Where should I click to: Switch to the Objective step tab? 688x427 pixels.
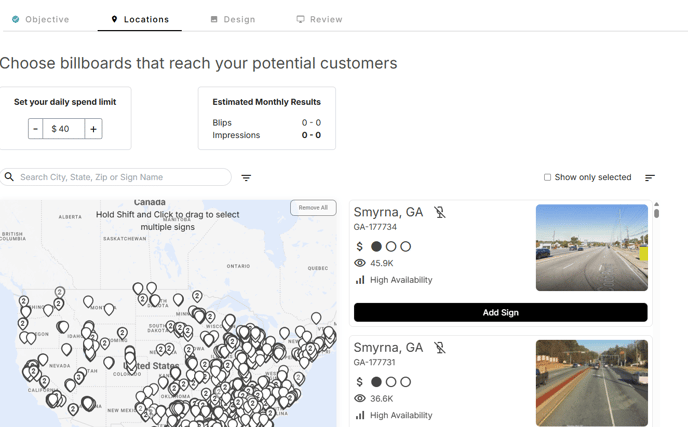coord(40,19)
